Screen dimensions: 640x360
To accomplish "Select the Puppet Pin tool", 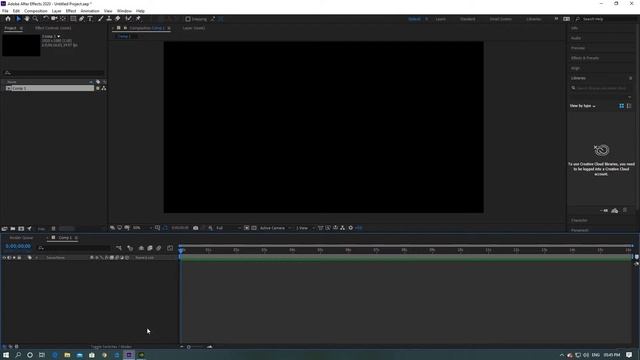I will pos(138,19).
